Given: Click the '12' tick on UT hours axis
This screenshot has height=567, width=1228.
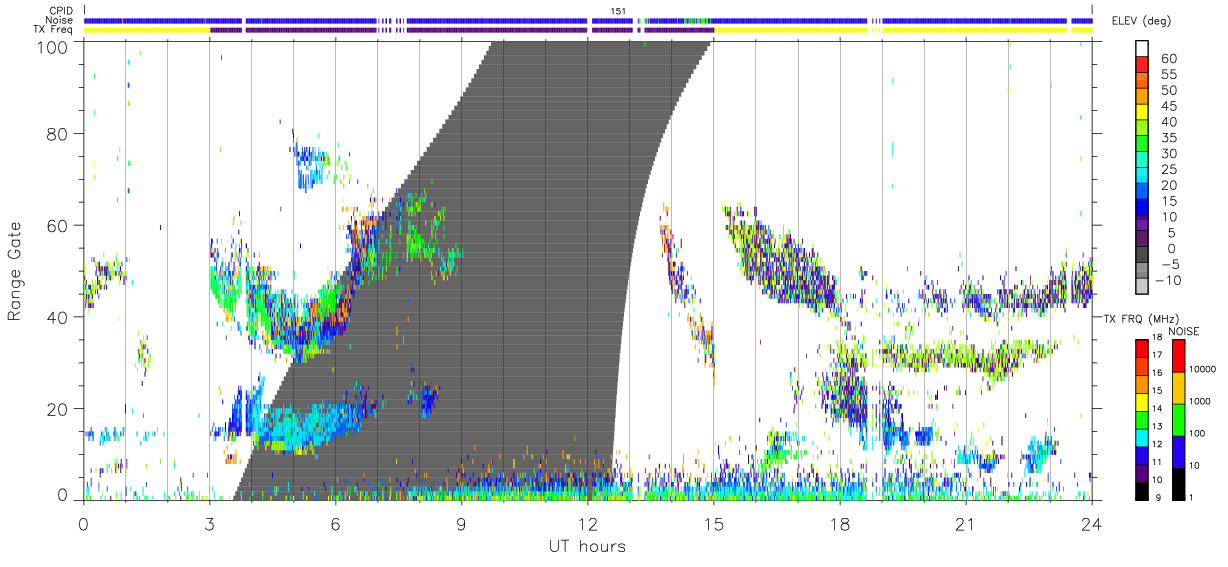Looking at the screenshot, I should click(x=587, y=524).
